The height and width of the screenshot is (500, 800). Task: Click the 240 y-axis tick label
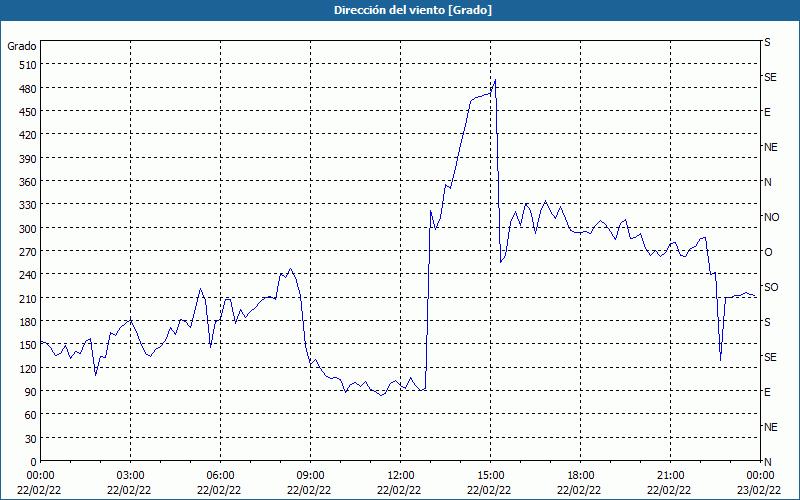tap(28, 275)
